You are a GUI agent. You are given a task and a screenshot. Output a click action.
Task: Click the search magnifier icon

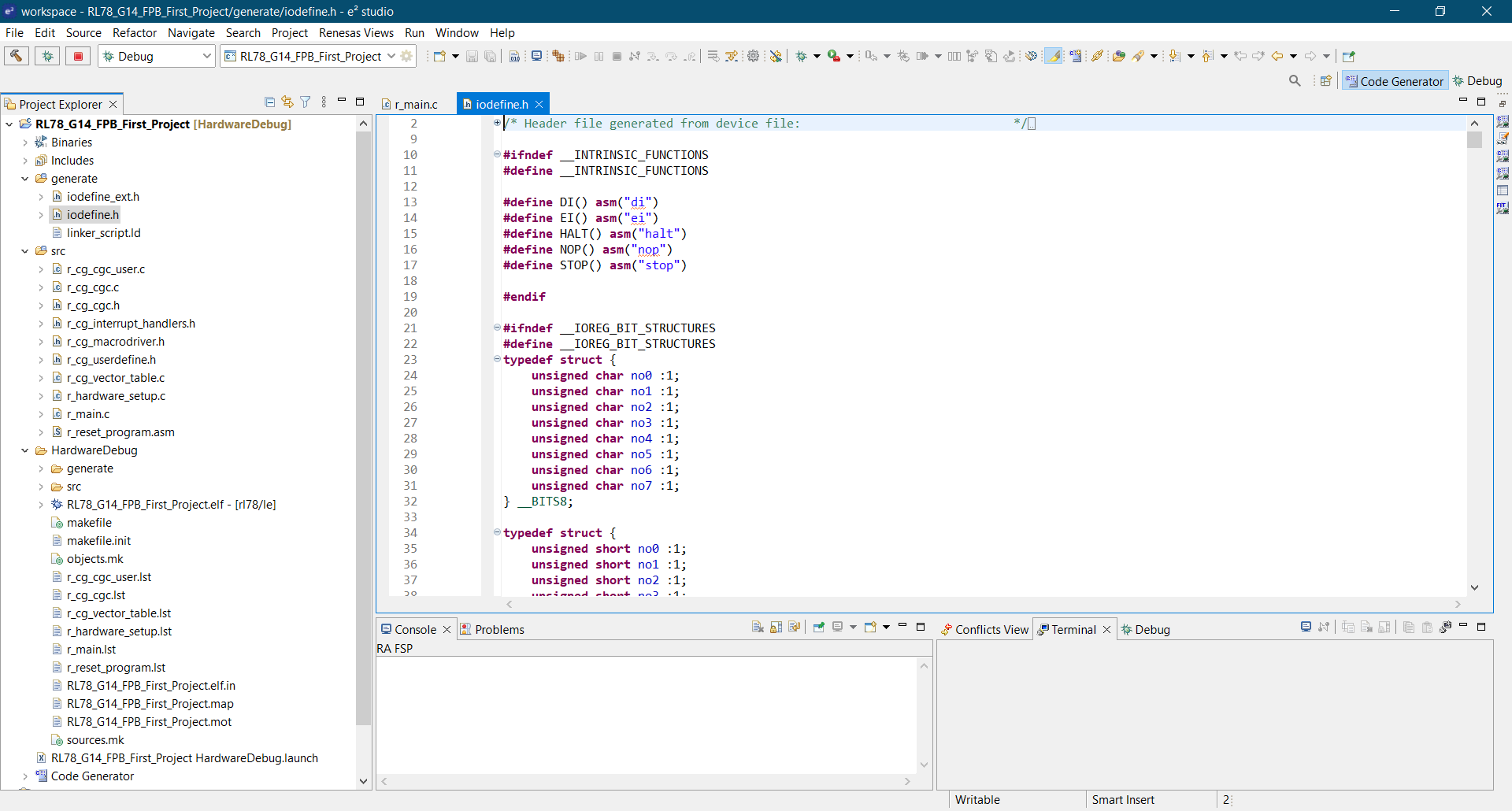pyautogui.click(x=1295, y=81)
